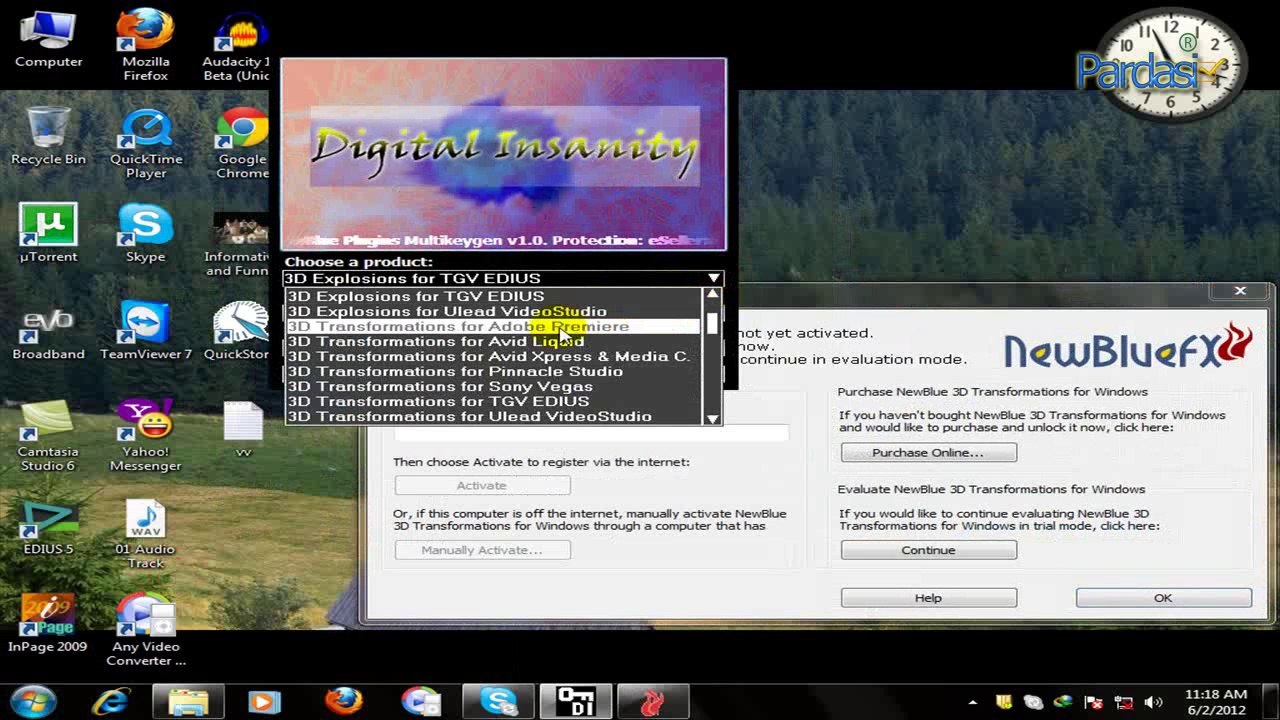Confirm the NewBlue dialog with OK

[1163, 598]
